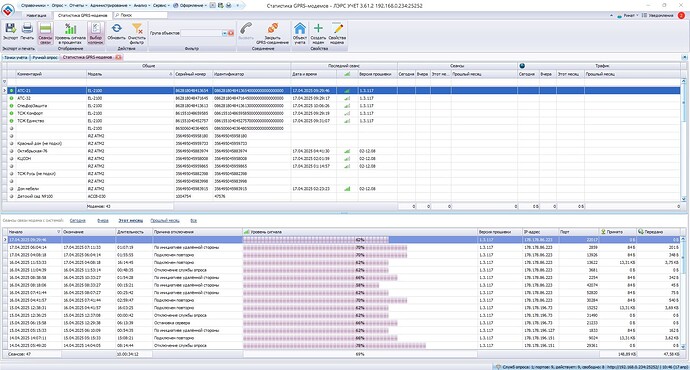Screen dimensions: 690x370
Task: Click the Свойства модема pencil icon
Action: pyautogui.click(x=337, y=29)
